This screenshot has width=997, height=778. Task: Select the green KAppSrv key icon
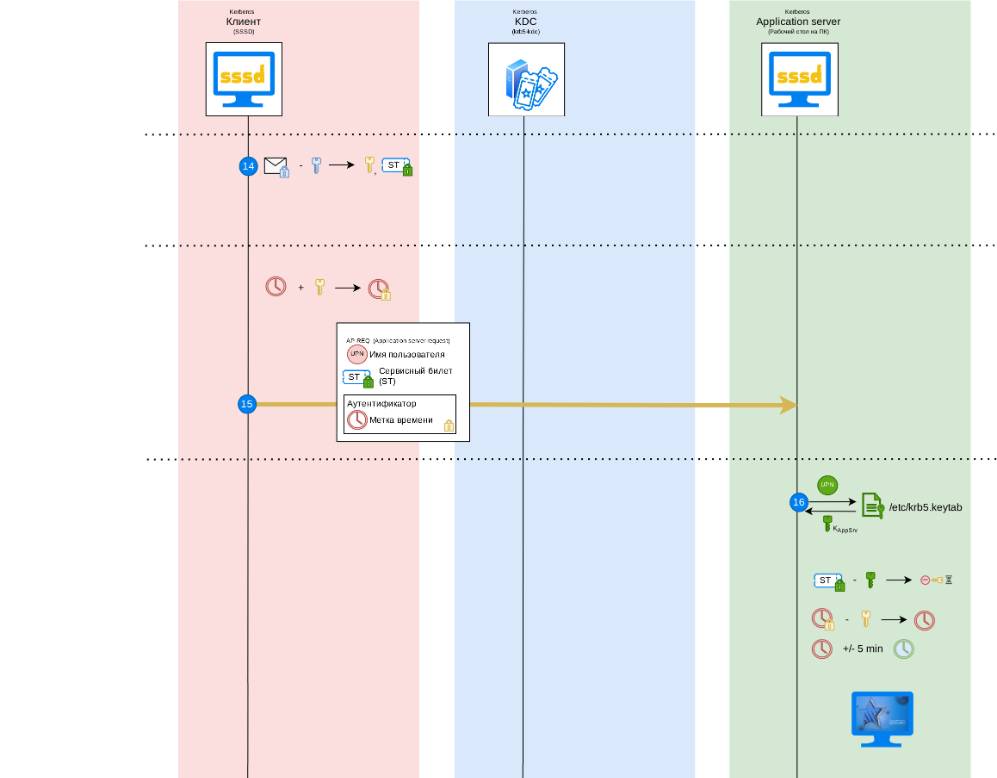pyautogui.click(x=827, y=523)
